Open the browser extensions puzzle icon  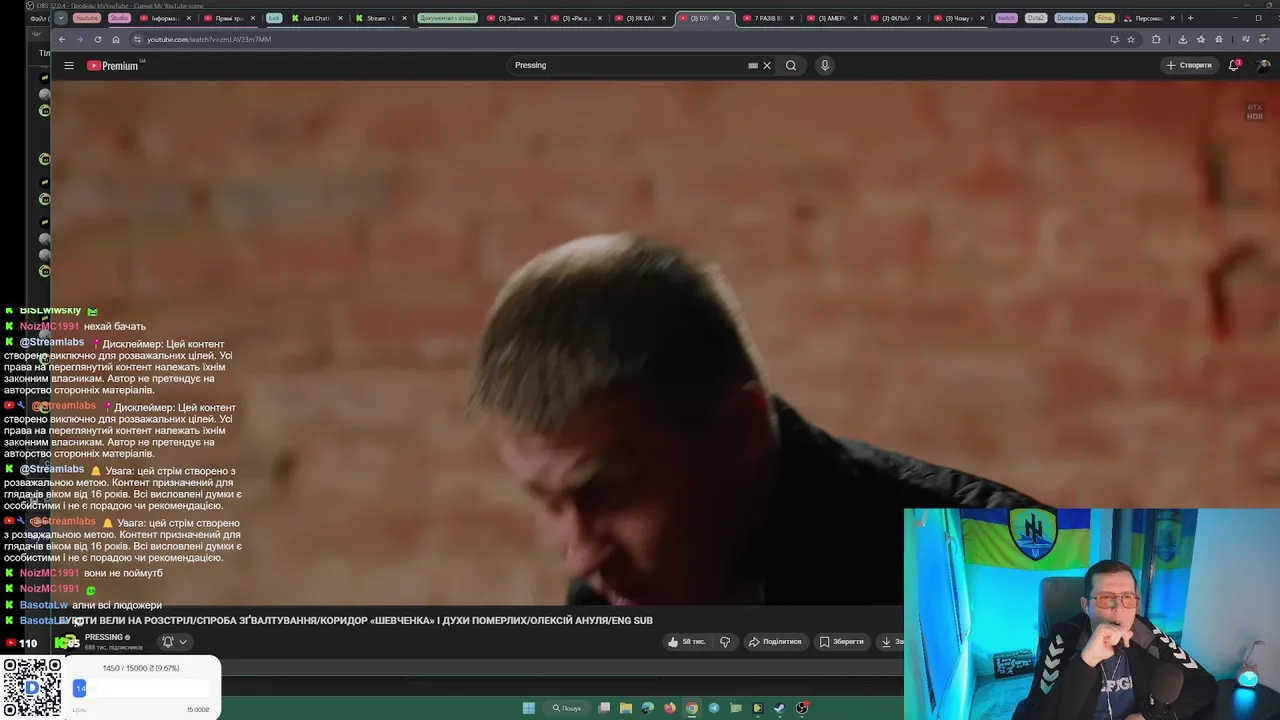click(1156, 39)
